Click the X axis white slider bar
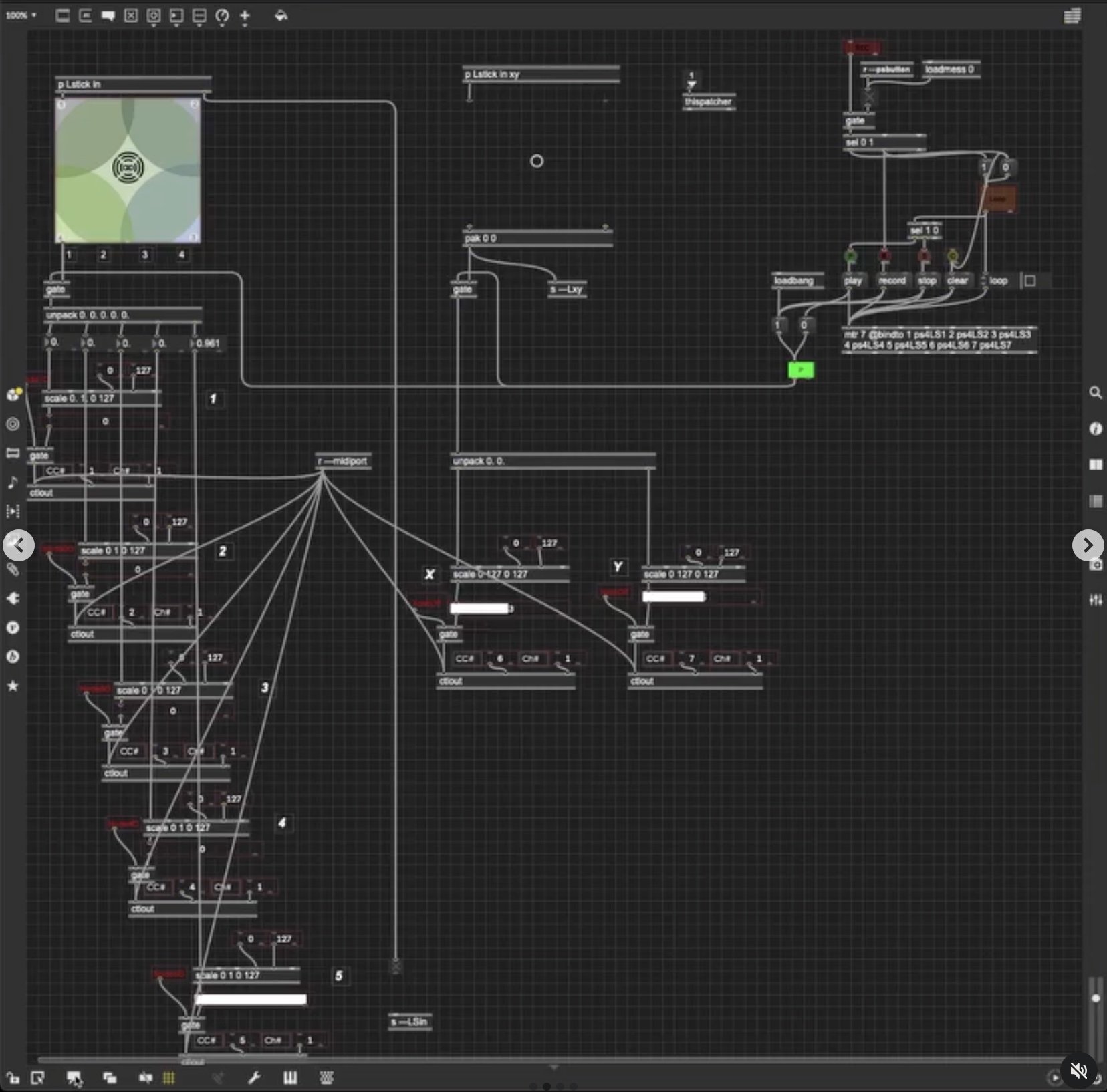 [481, 609]
